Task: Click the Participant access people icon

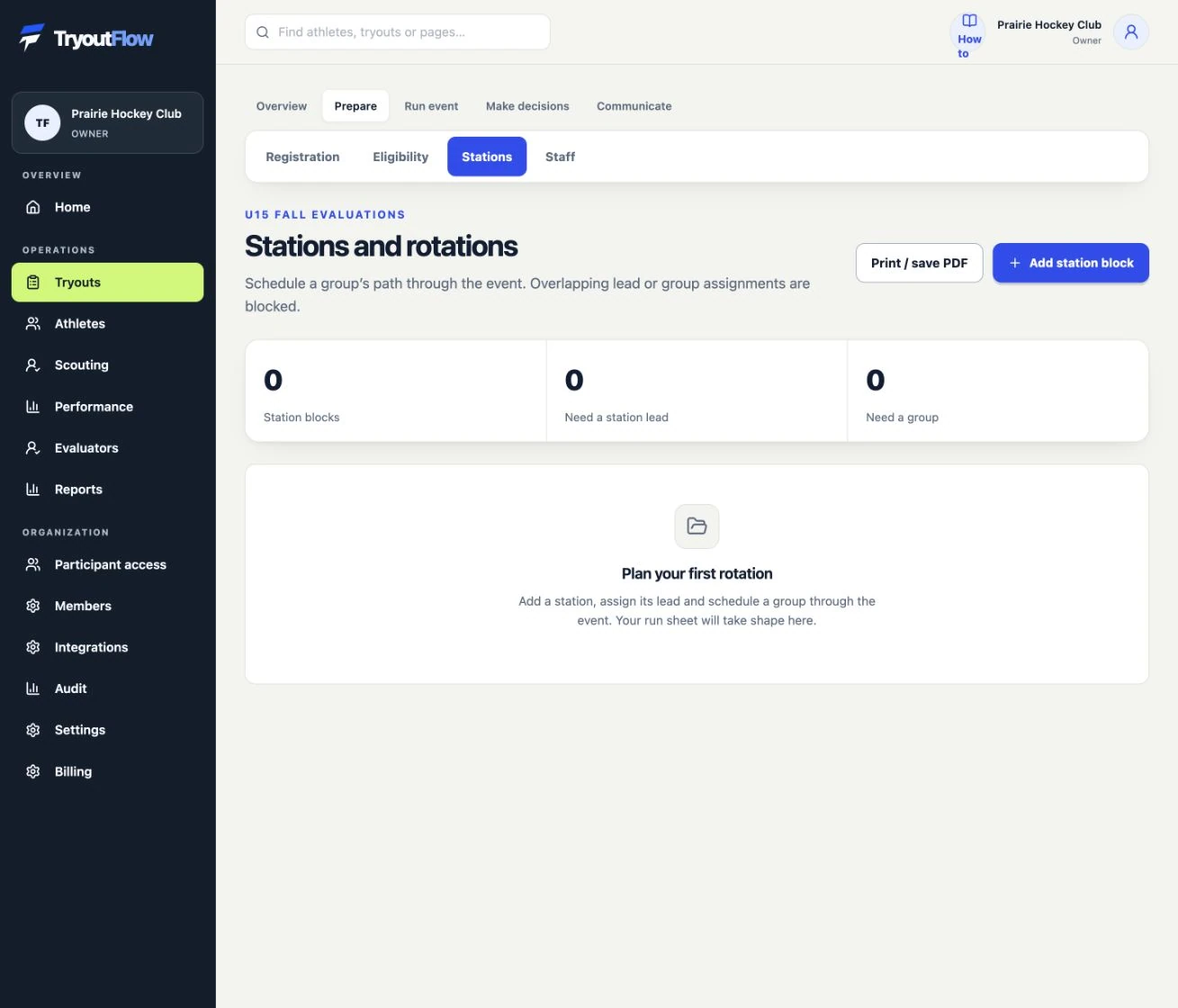Action: tap(33, 565)
